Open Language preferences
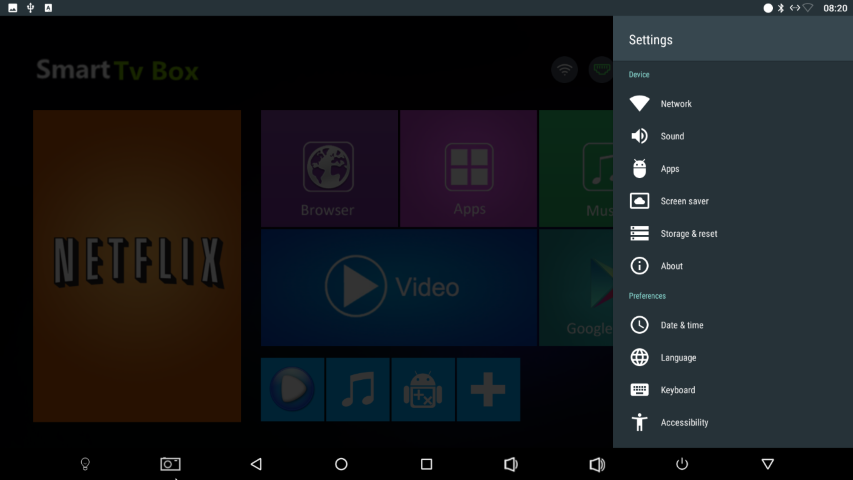The image size is (853, 480). (733, 358)
